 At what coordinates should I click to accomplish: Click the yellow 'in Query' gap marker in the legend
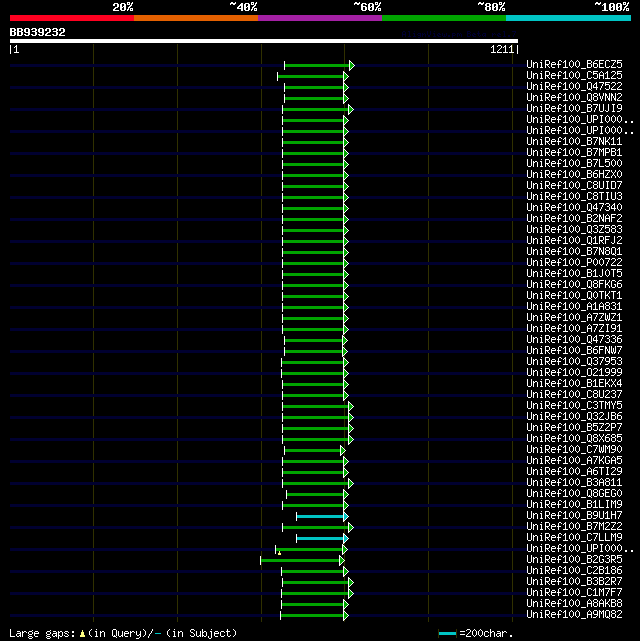point(83,634)
